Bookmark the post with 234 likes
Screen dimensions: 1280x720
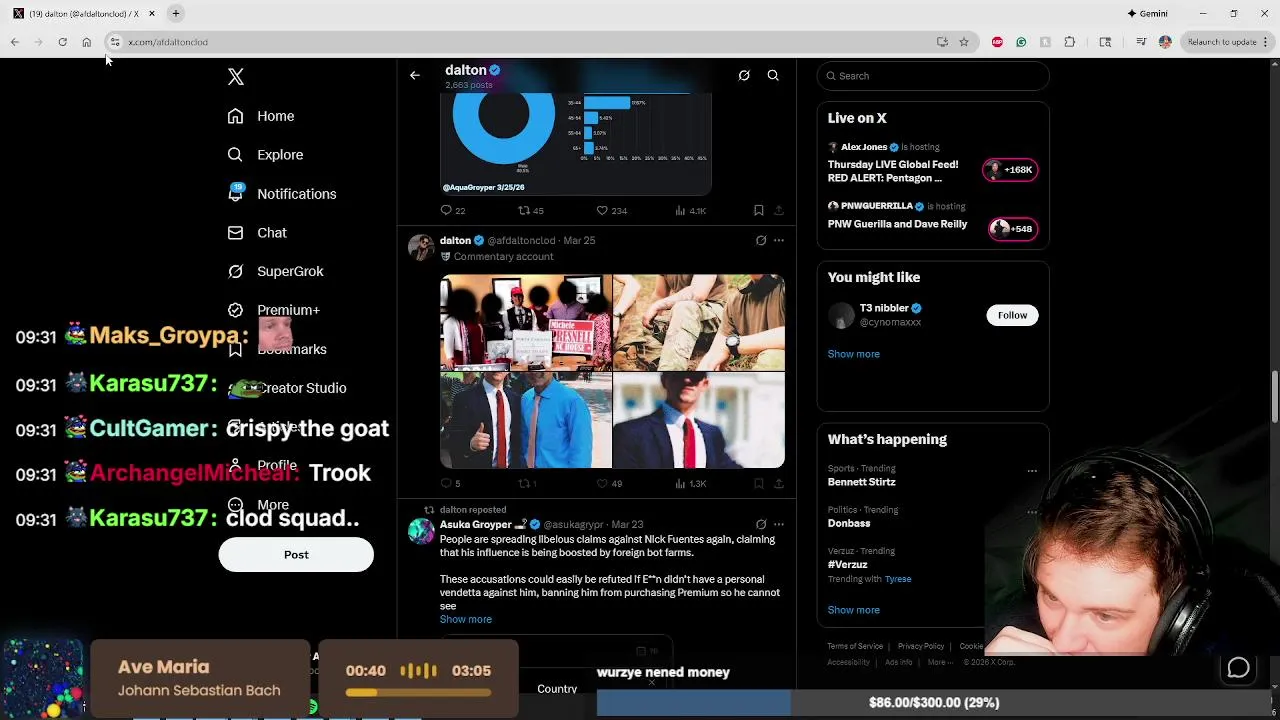click(x=759, y=210)
